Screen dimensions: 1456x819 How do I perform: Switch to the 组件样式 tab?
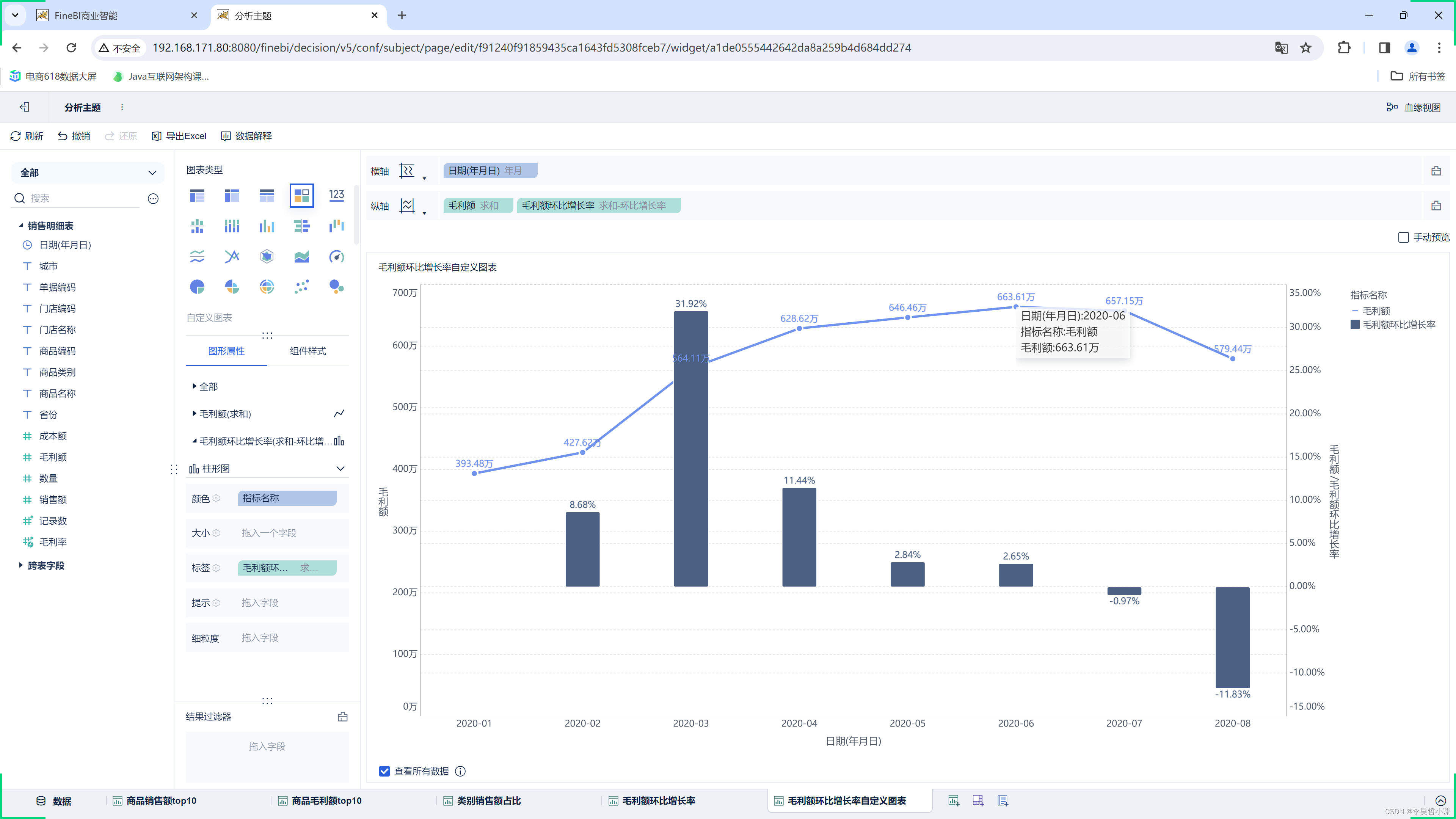tap(308, 351)
